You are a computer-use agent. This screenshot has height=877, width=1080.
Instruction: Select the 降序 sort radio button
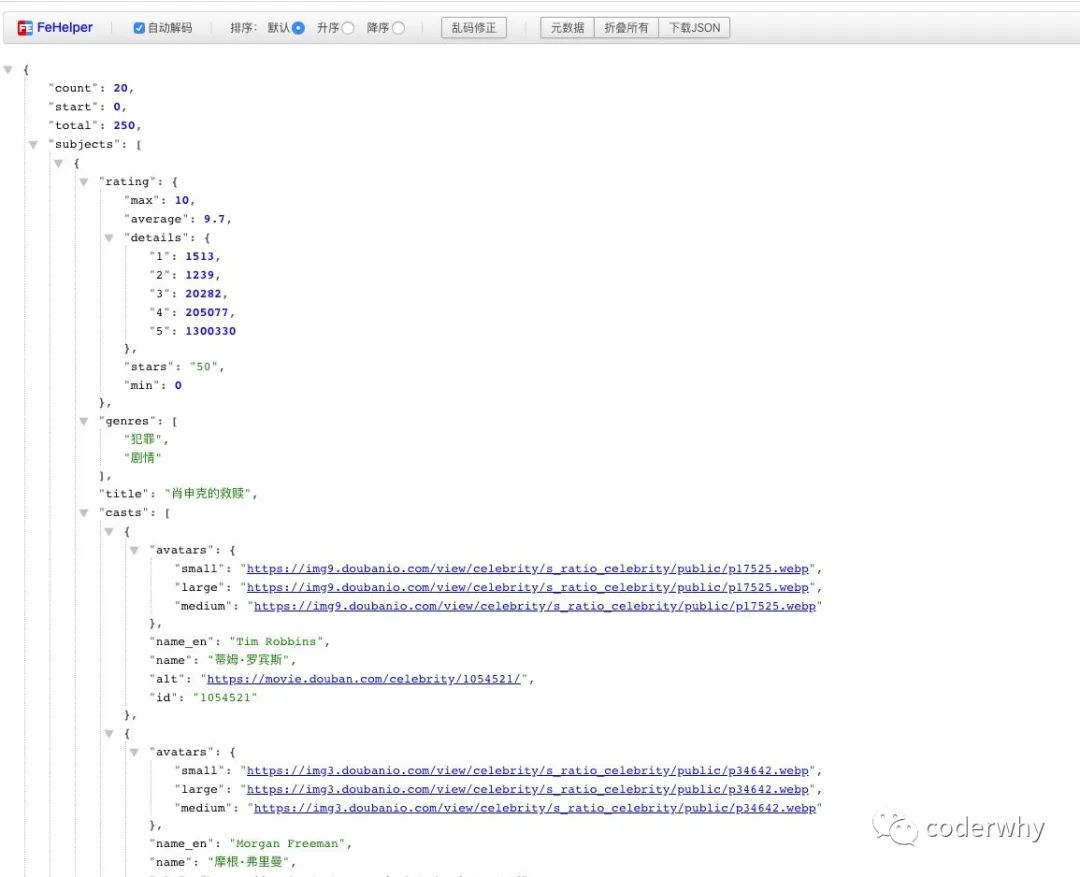coord(398,28)
